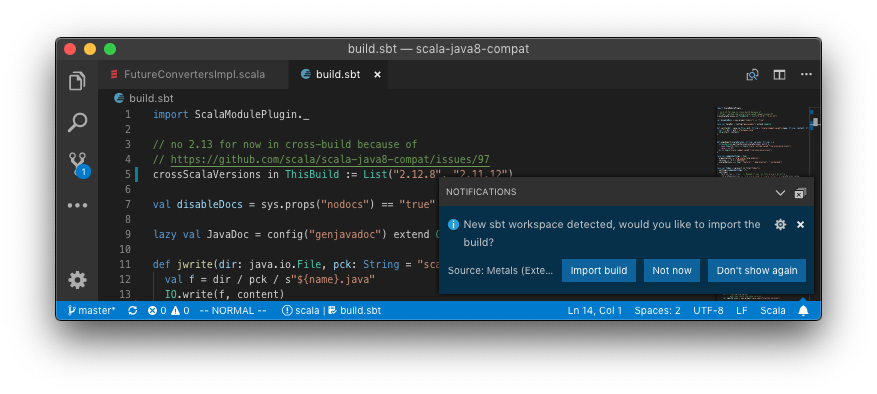Configure notification via gear icon
The image size is (877, 394).
pyautogui.click(x=780, y=224)
